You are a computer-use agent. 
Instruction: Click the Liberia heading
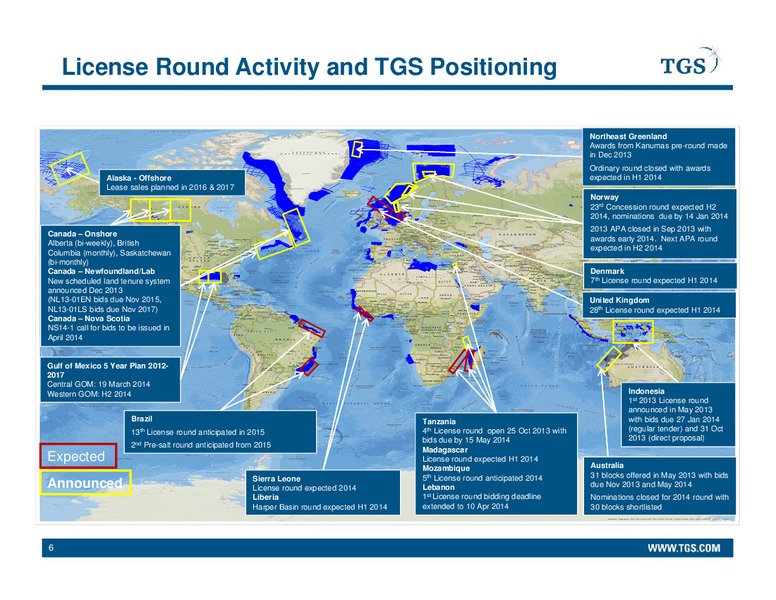click(x=265, y=497)
